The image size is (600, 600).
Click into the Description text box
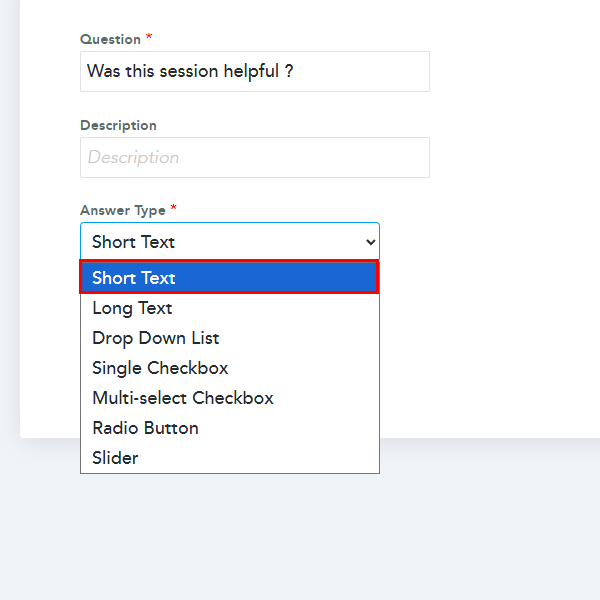254,158
